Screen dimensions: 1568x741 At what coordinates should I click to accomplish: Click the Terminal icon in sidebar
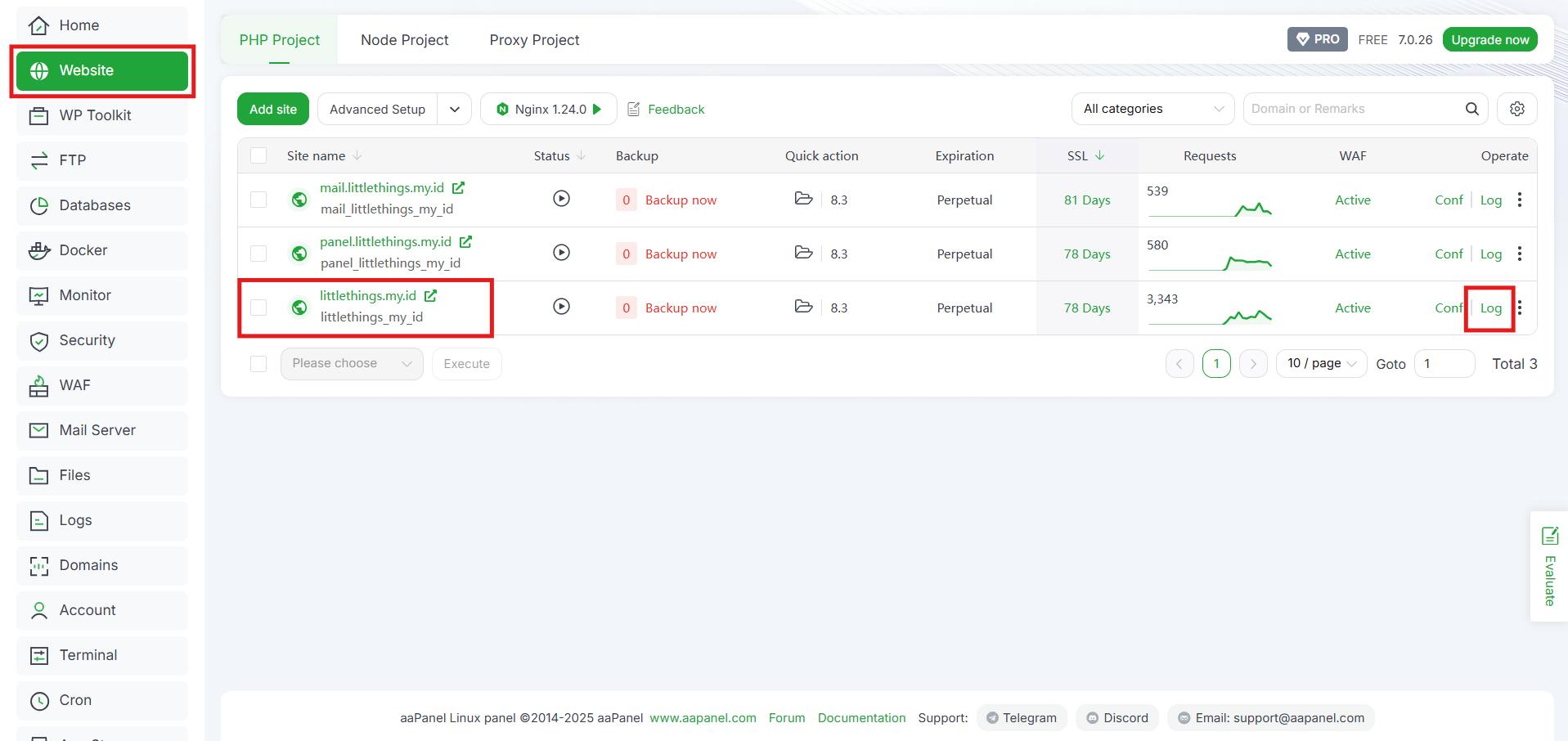coord(38,656)
